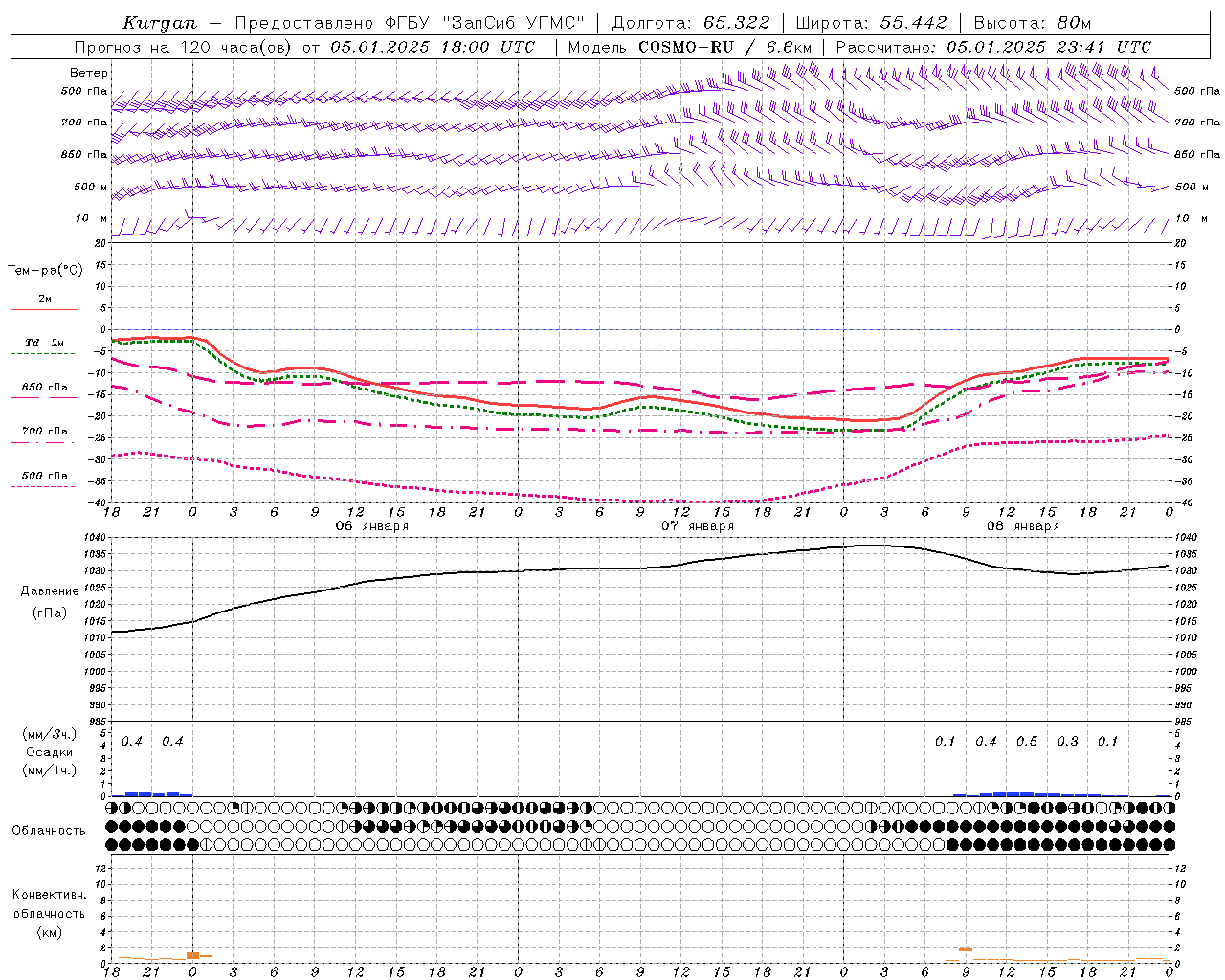1225x980 pixels.
Task: Click the precipitation value "0.5"
Action: point(1027,742)
